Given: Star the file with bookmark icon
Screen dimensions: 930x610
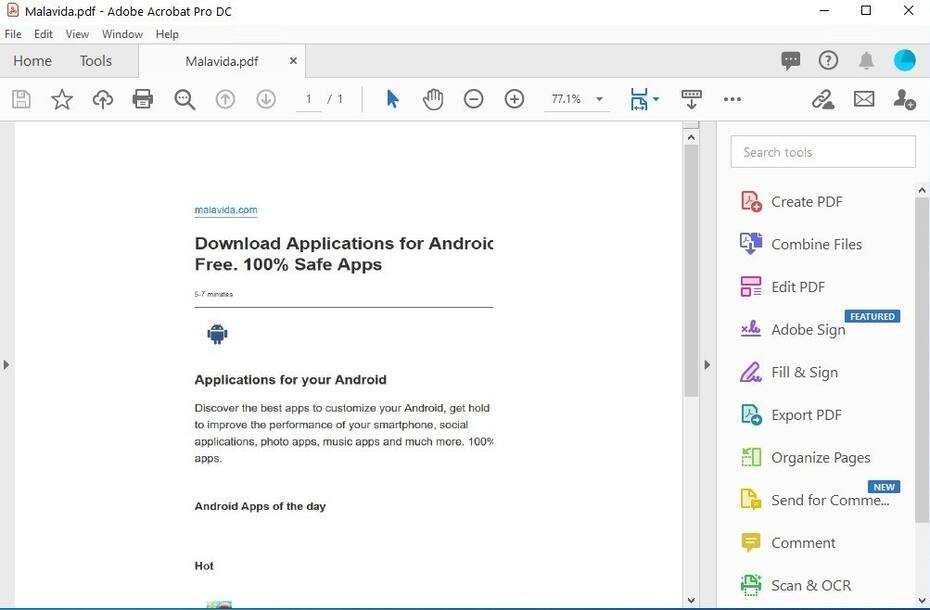Looking at the screenshot, I should pyautogui.click(x=62, y=99).
